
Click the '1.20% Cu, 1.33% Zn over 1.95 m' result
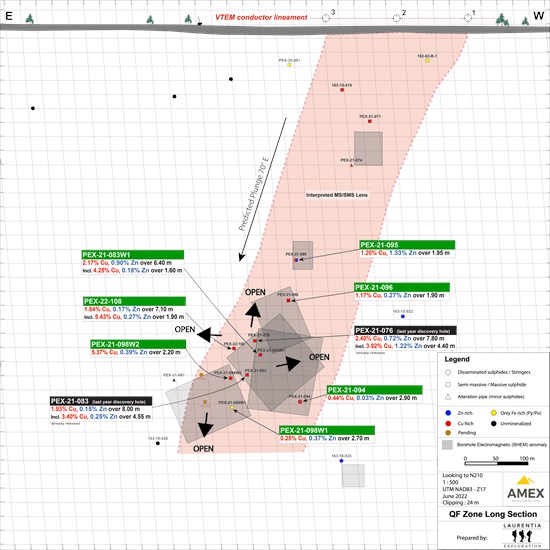(405, 253)
